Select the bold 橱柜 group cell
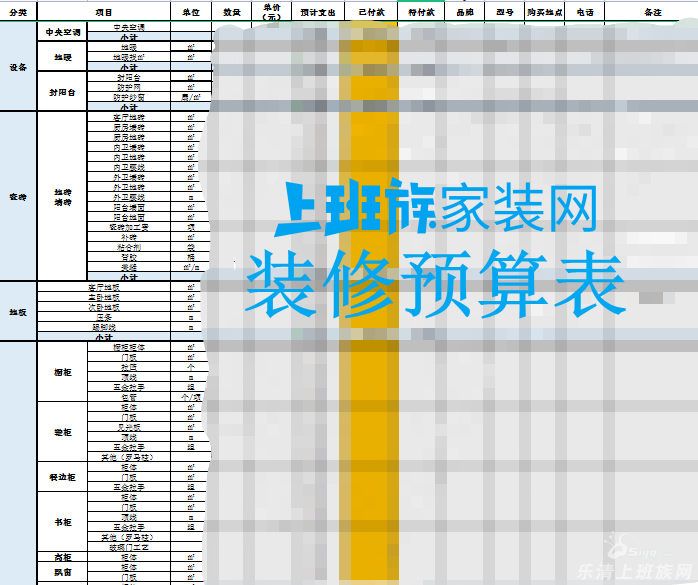 point(62,372)
